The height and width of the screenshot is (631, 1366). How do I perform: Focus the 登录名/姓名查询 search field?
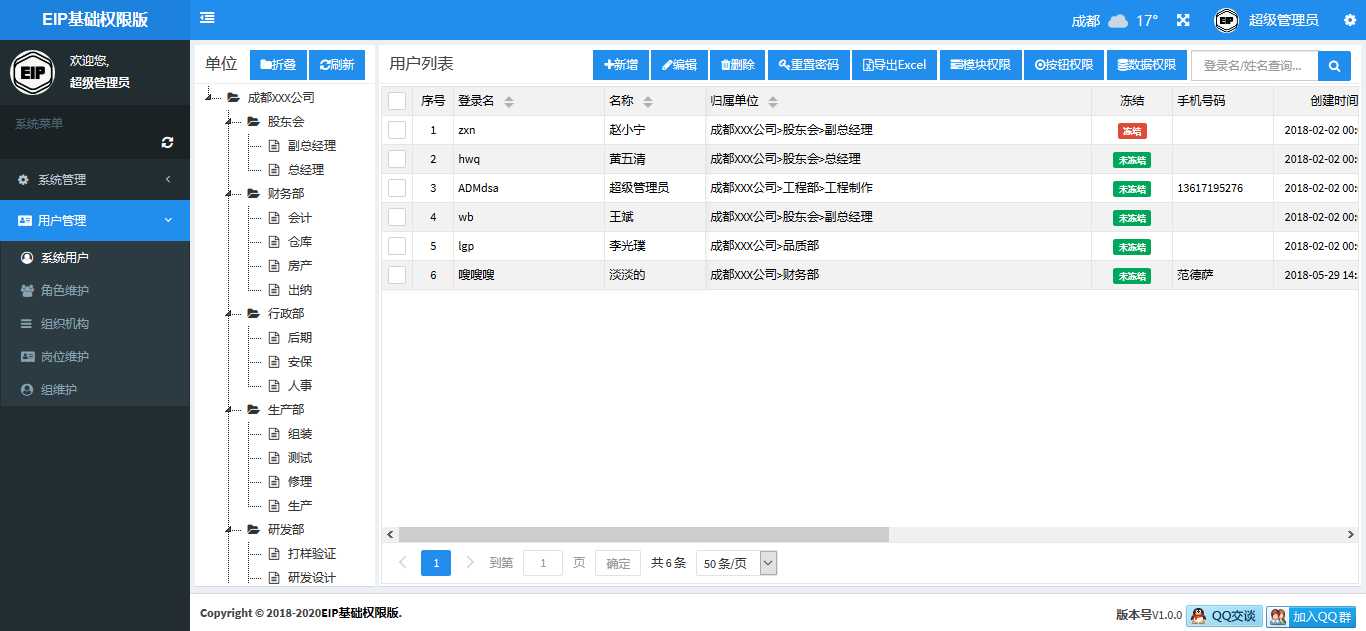(x=1254, y=66)
